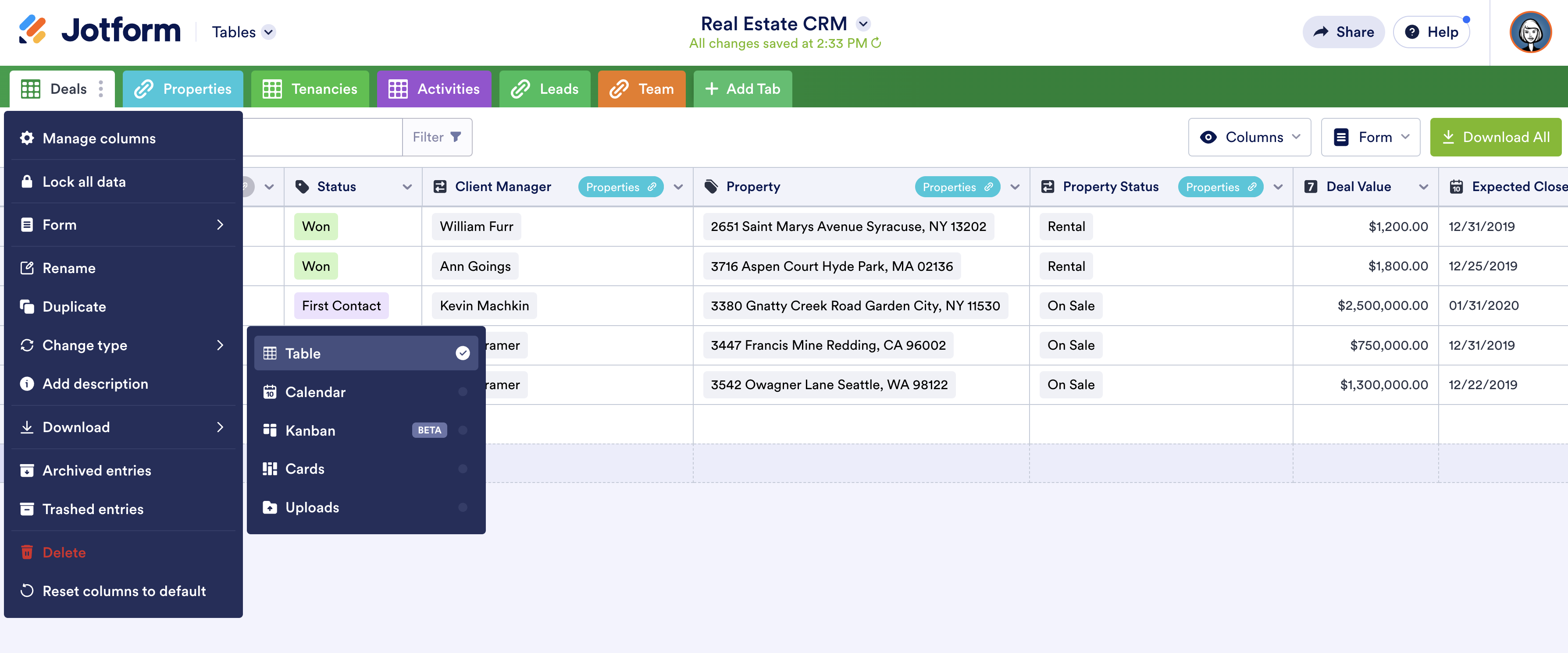Screen dimensions: 1568x653
Task: Click the Lock all data padlock icon
Action: (x=27, y=181)
